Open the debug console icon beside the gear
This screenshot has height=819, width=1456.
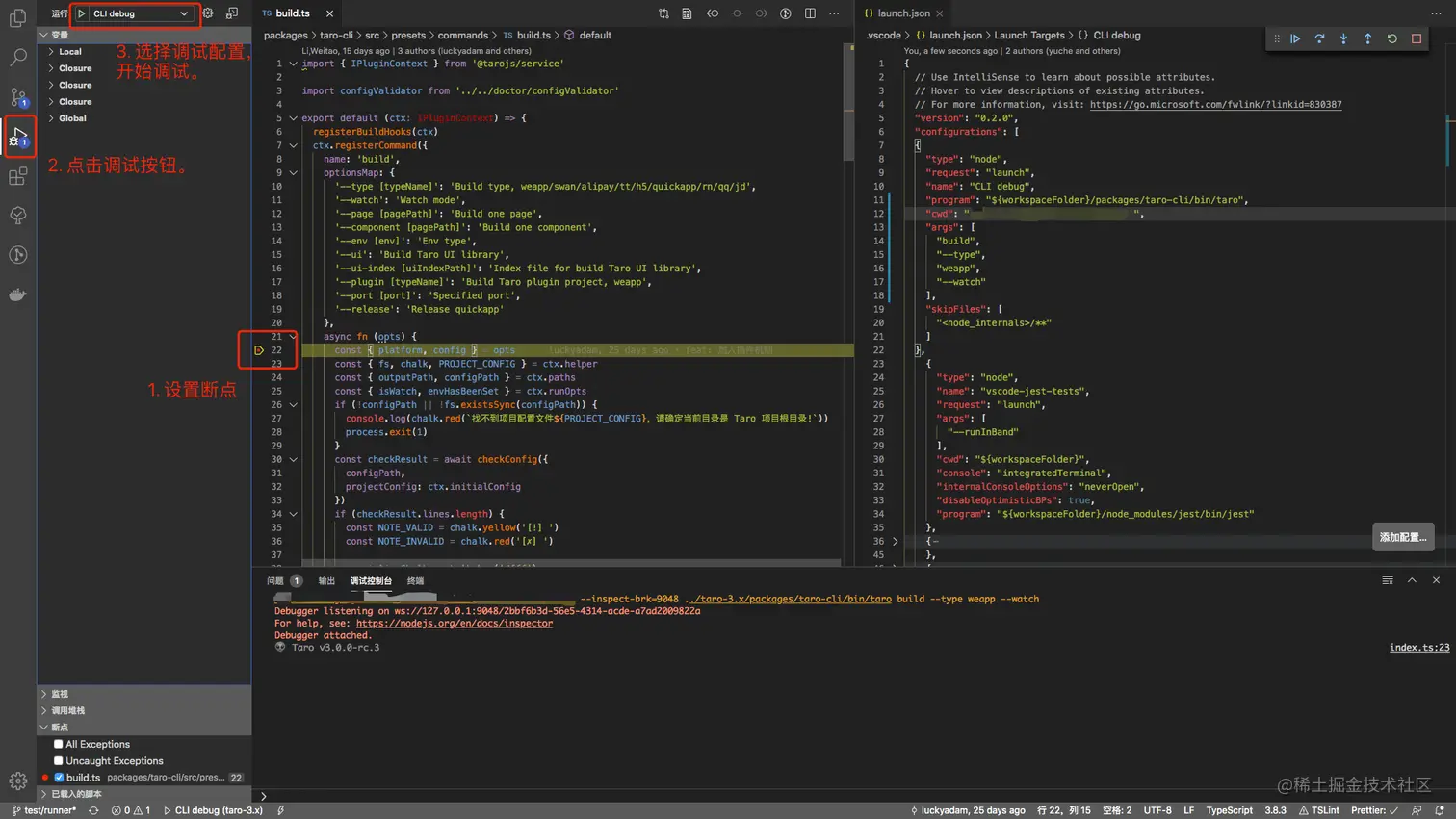[x=232, y=13]
